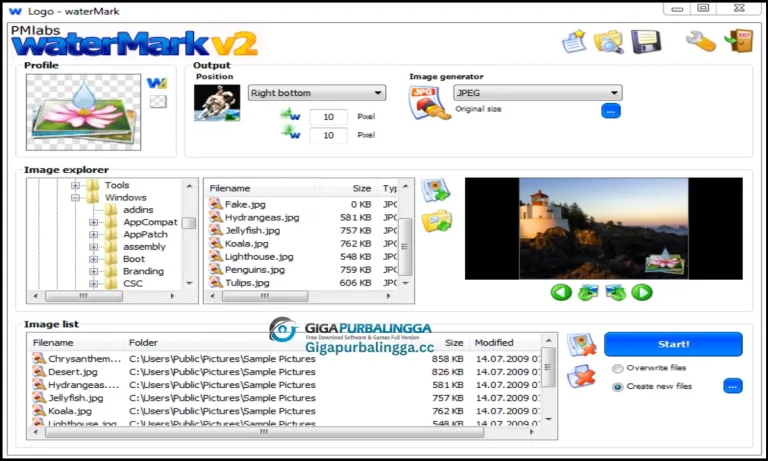The image size is (768, 461).
Task: Click the new profile icon in top toolbar
Action: point(574,41)
